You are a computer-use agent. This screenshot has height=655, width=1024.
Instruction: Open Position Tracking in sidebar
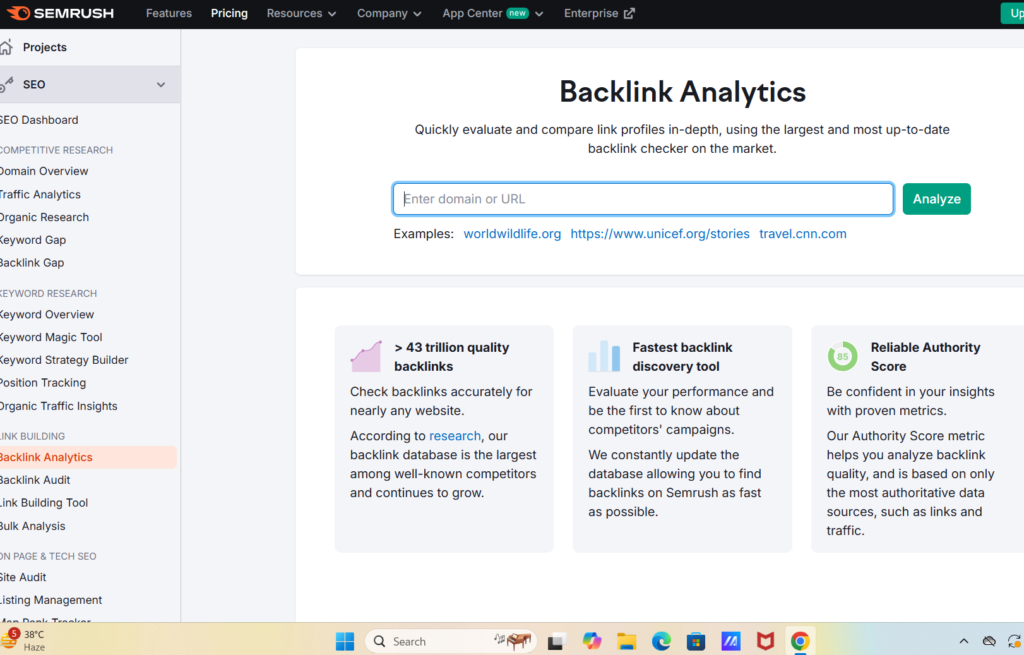point(43,383)
